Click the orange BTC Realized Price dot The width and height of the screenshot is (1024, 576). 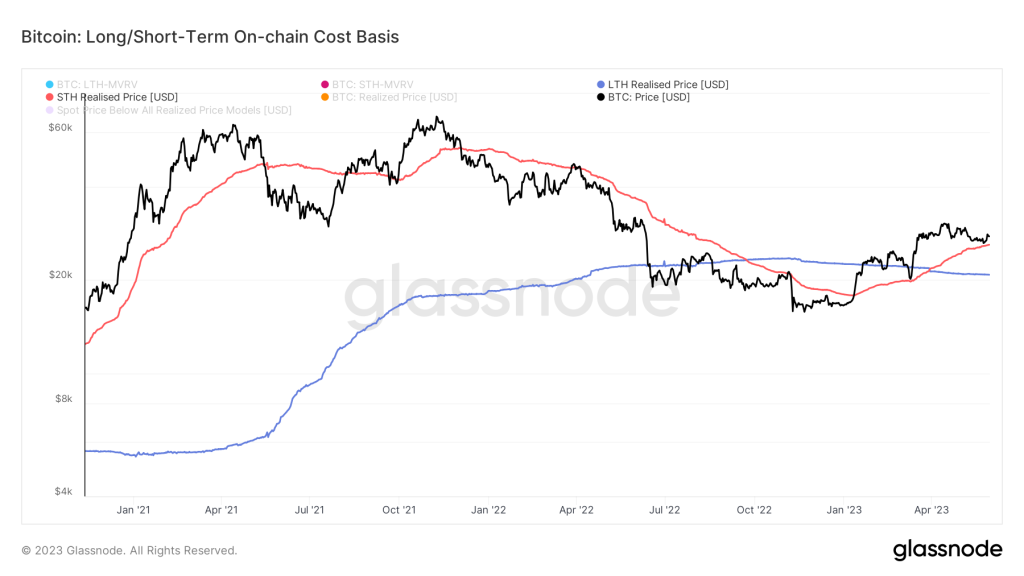coord(324,97)
